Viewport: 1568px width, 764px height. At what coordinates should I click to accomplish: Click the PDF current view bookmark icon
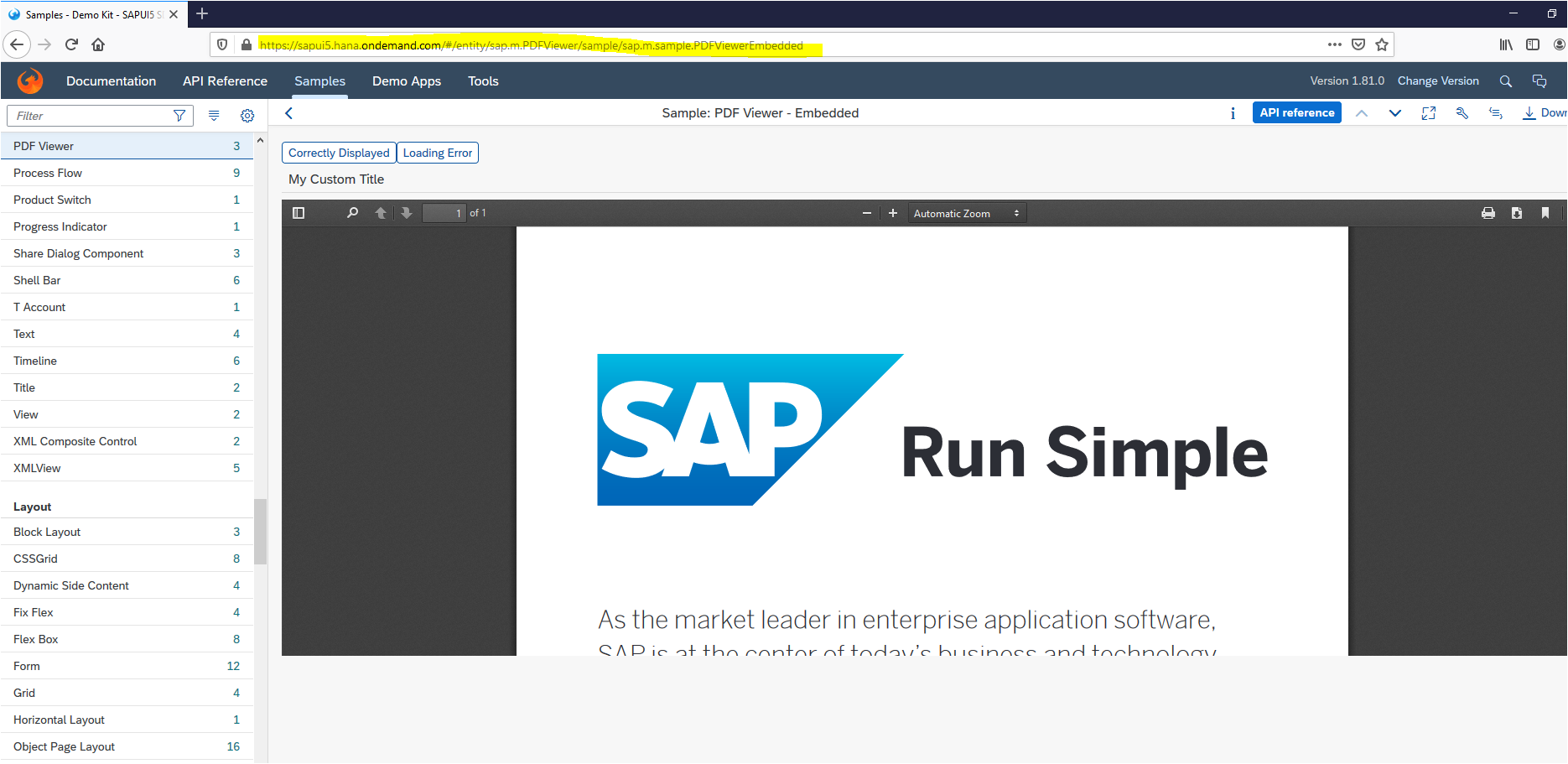tap(1545, 213)
